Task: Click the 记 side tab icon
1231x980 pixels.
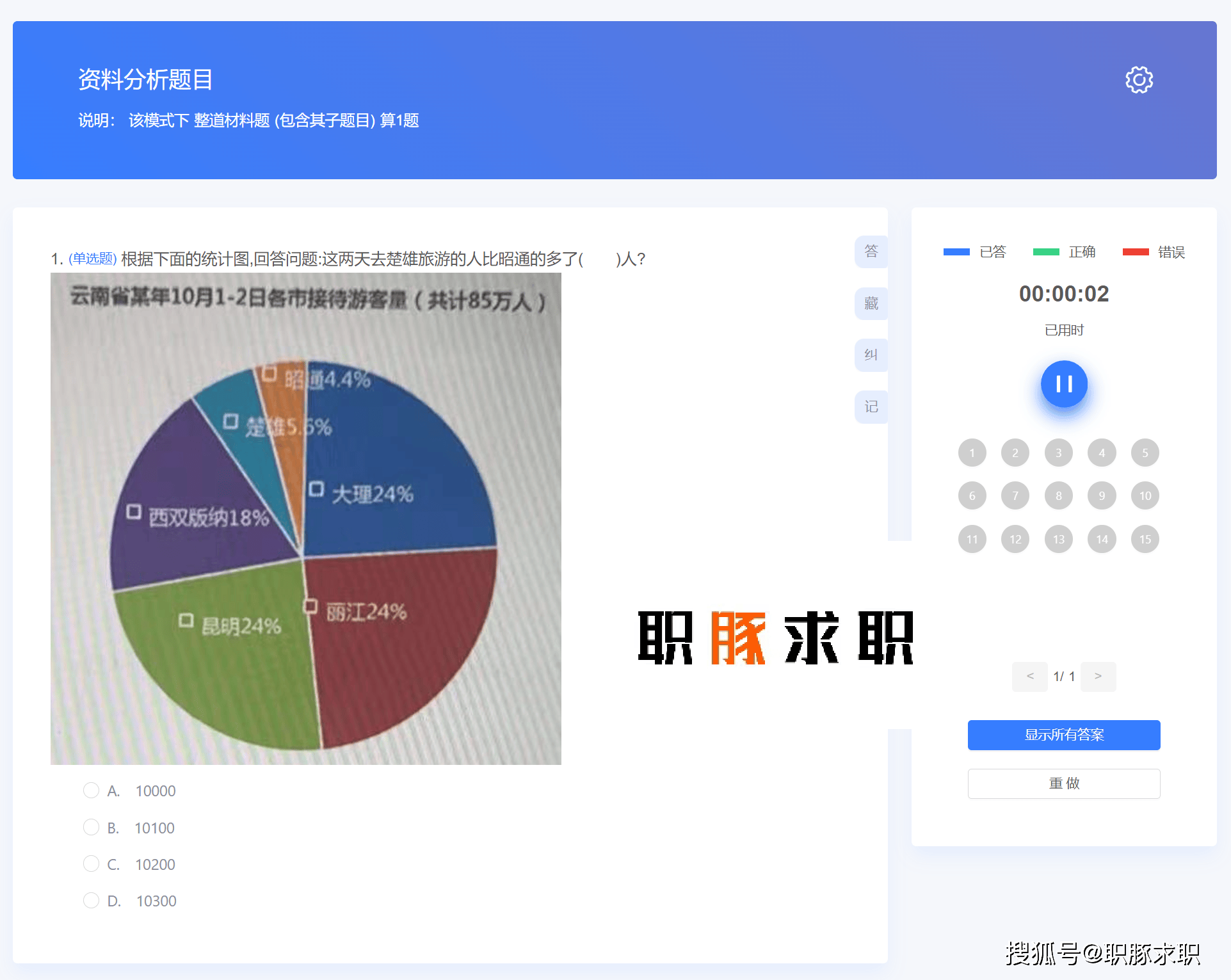Action: [871, 406]
